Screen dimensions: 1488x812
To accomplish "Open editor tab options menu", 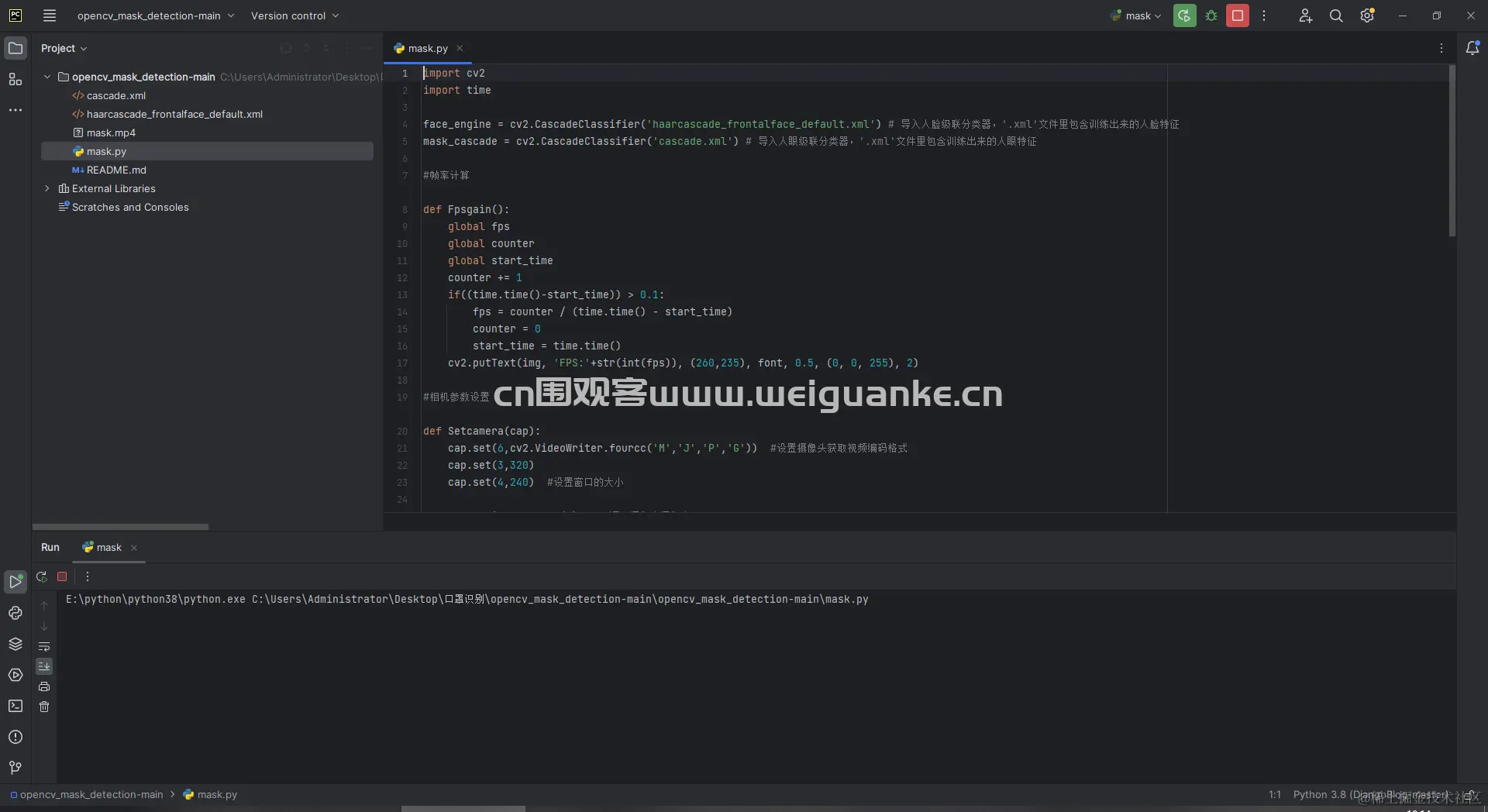I will [1441, 48].
